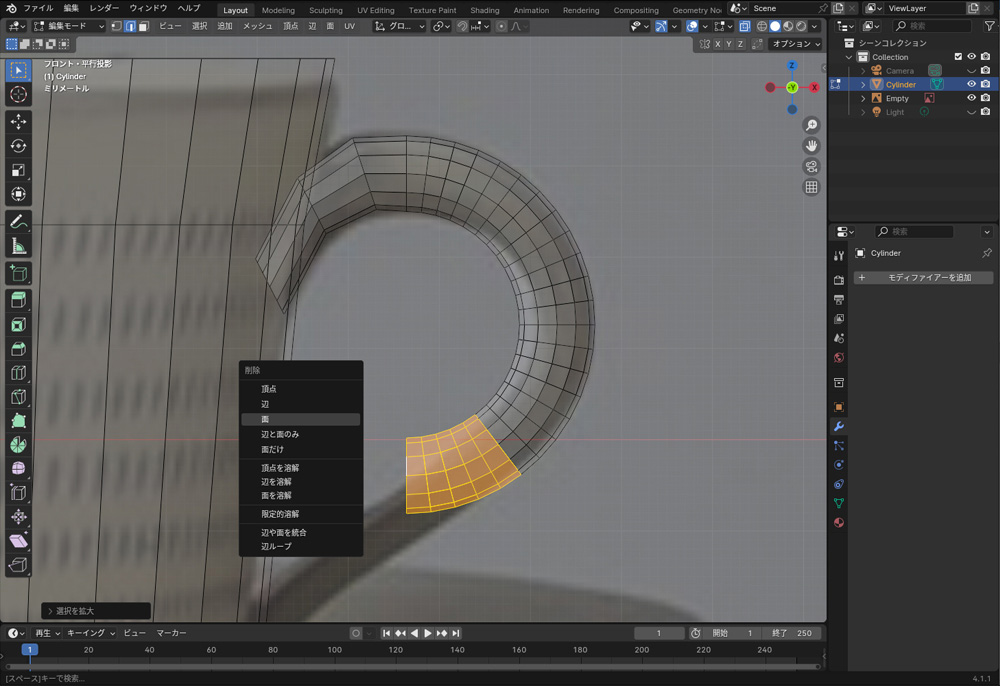The height and width of the screenshot is (686, 1000).
Task: Choose the Measure tool
Action: point(18,246)
